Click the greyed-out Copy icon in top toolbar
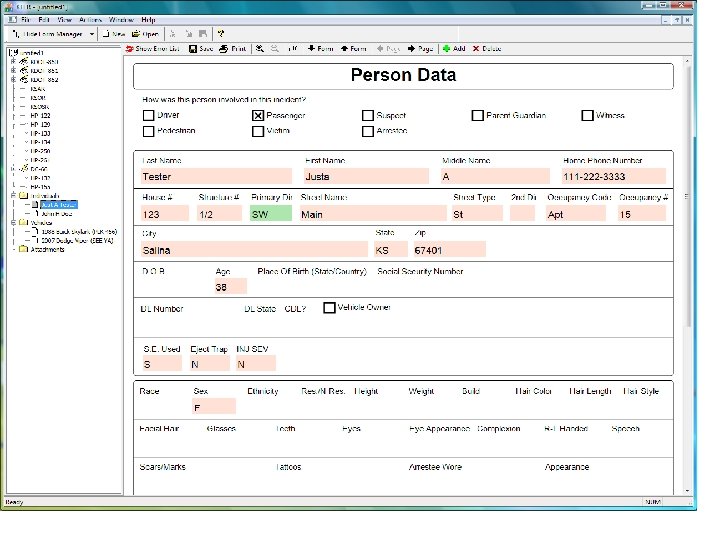 pyautogui.click(x=188, y=34)
